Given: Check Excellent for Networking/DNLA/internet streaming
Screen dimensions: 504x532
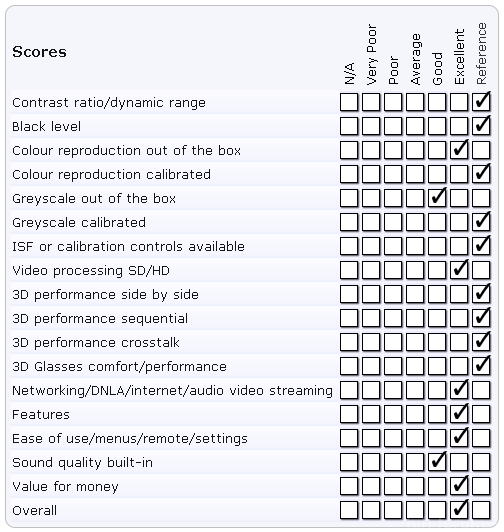Looking at the screenshot, I should point(459,390).
